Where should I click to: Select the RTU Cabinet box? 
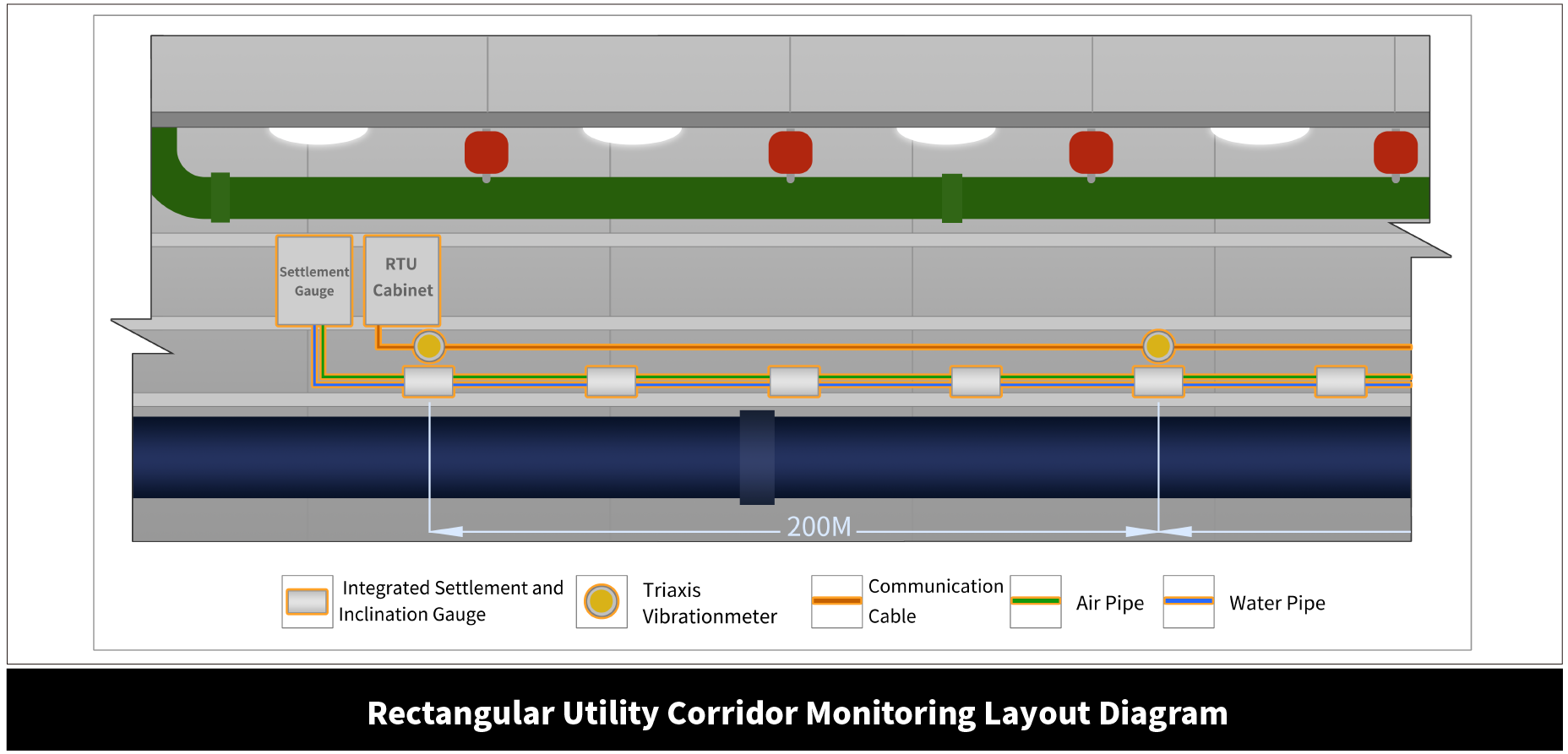tap(402, 279)
